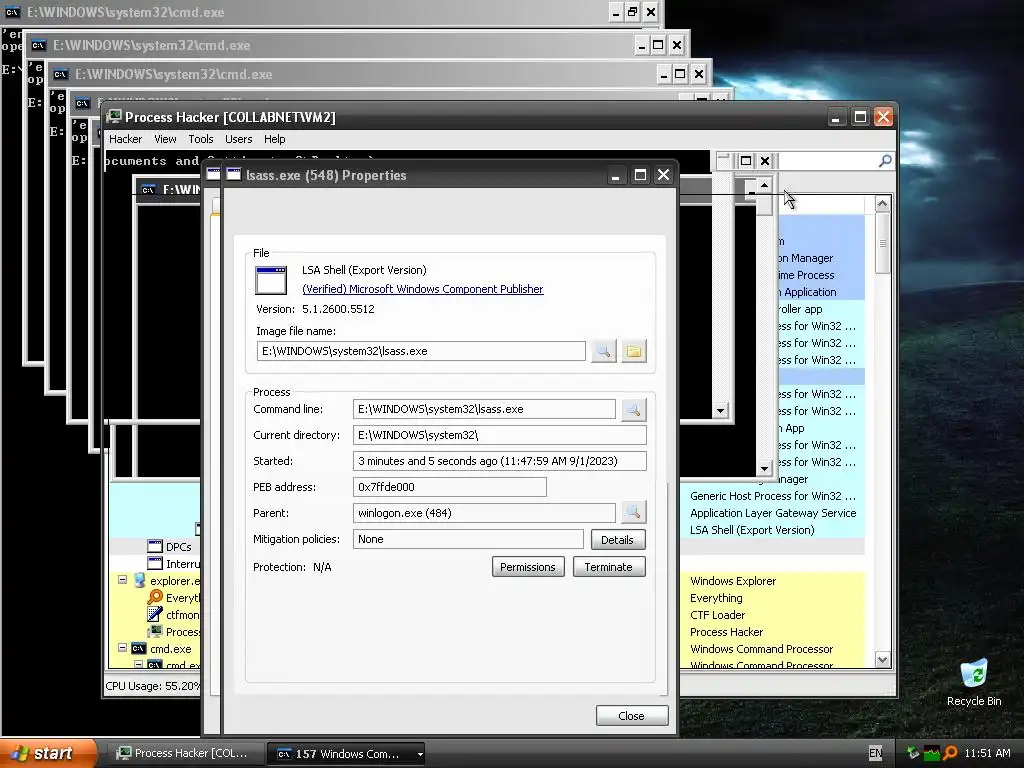Open the image file location folder icon
This screenshot has width=1024, height=768.
633,351
